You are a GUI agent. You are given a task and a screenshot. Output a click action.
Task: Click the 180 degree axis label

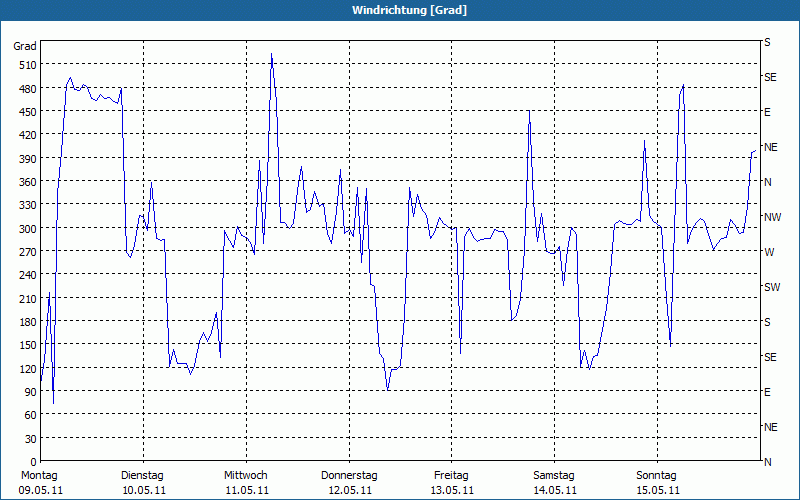coord(28,322)
